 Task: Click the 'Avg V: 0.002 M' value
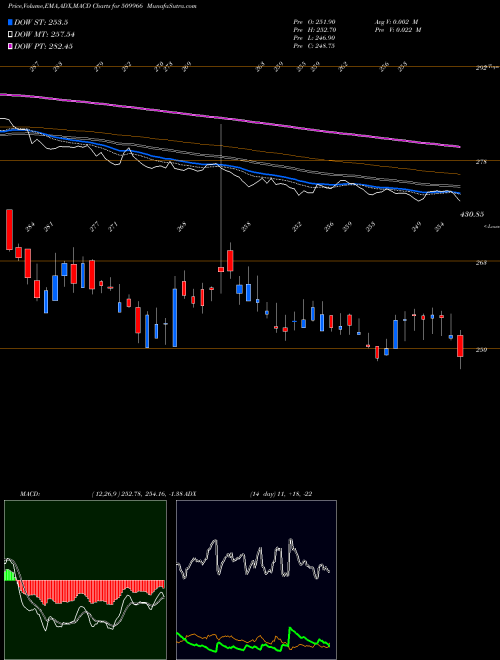pyautogui.click(x=396, y=22)
